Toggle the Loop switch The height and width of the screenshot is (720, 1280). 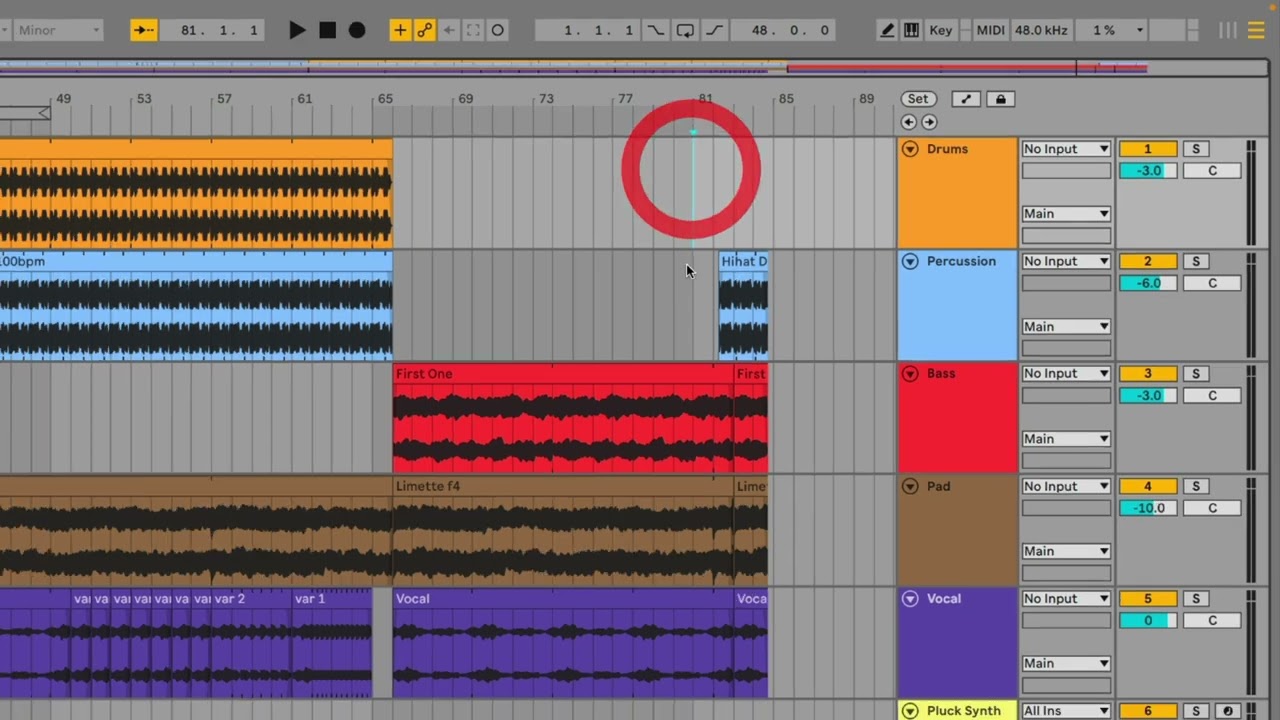tap(685, 30)
